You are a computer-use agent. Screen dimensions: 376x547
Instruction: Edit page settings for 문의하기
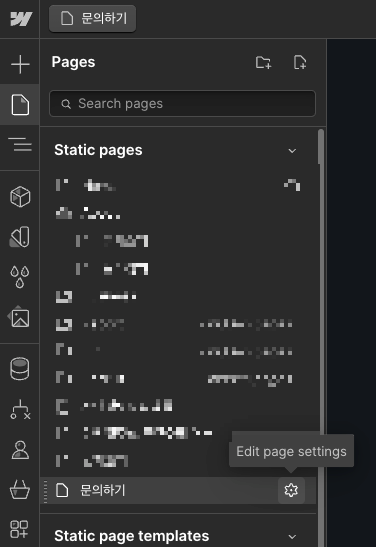tap(291, 490)
